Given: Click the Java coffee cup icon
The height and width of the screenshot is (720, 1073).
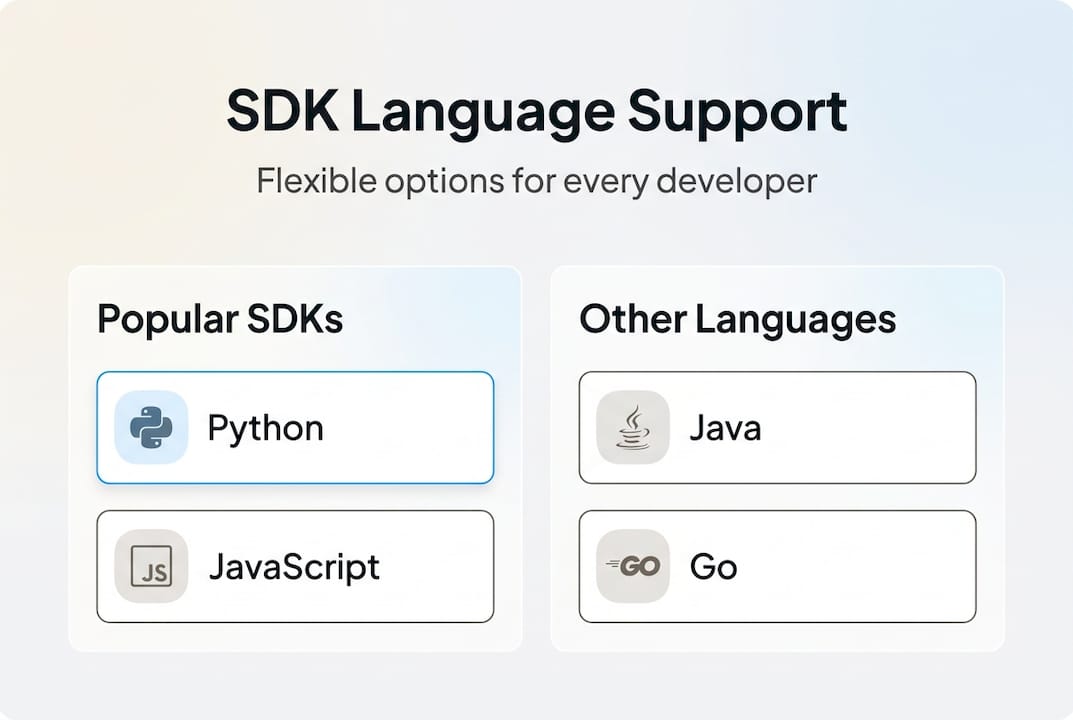Looking at the screenshot, I should coord(633,428).
